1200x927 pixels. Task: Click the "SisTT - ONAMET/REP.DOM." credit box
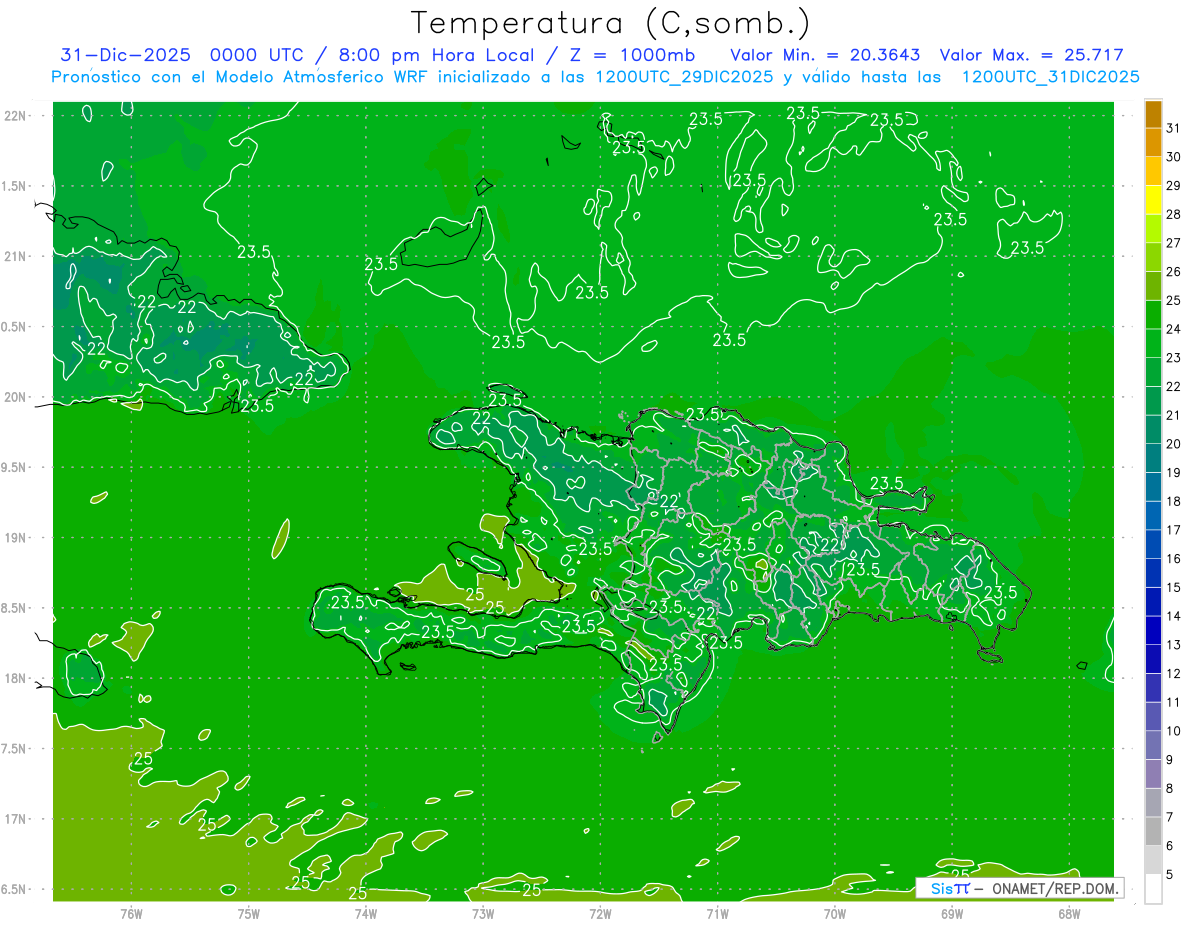pos(1019,888)
